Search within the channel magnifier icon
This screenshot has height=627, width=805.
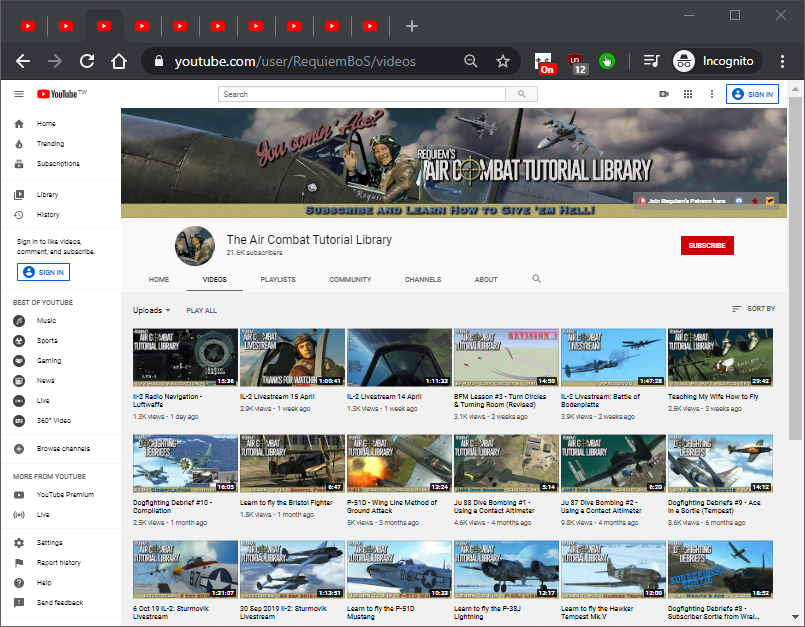(x=536, y=279)
